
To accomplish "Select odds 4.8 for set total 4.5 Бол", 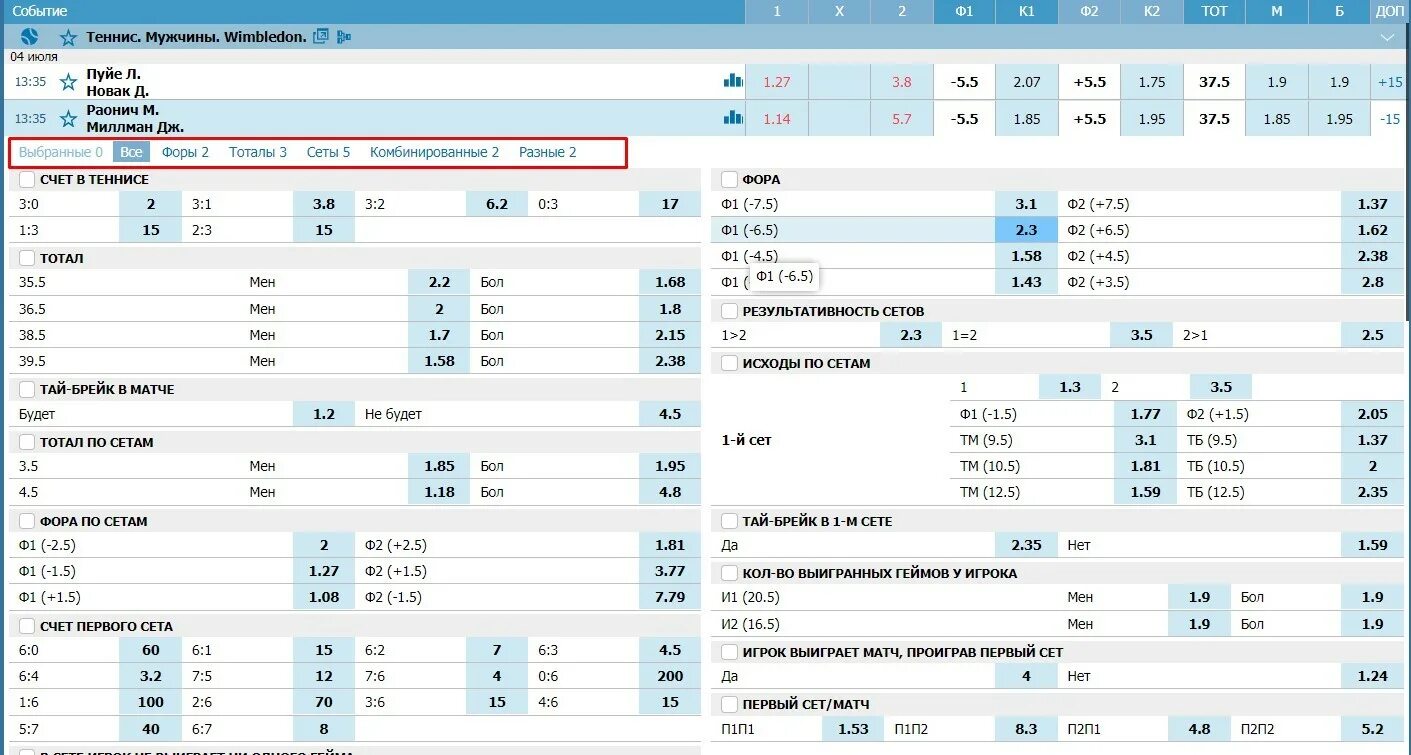I will [670, 492].
